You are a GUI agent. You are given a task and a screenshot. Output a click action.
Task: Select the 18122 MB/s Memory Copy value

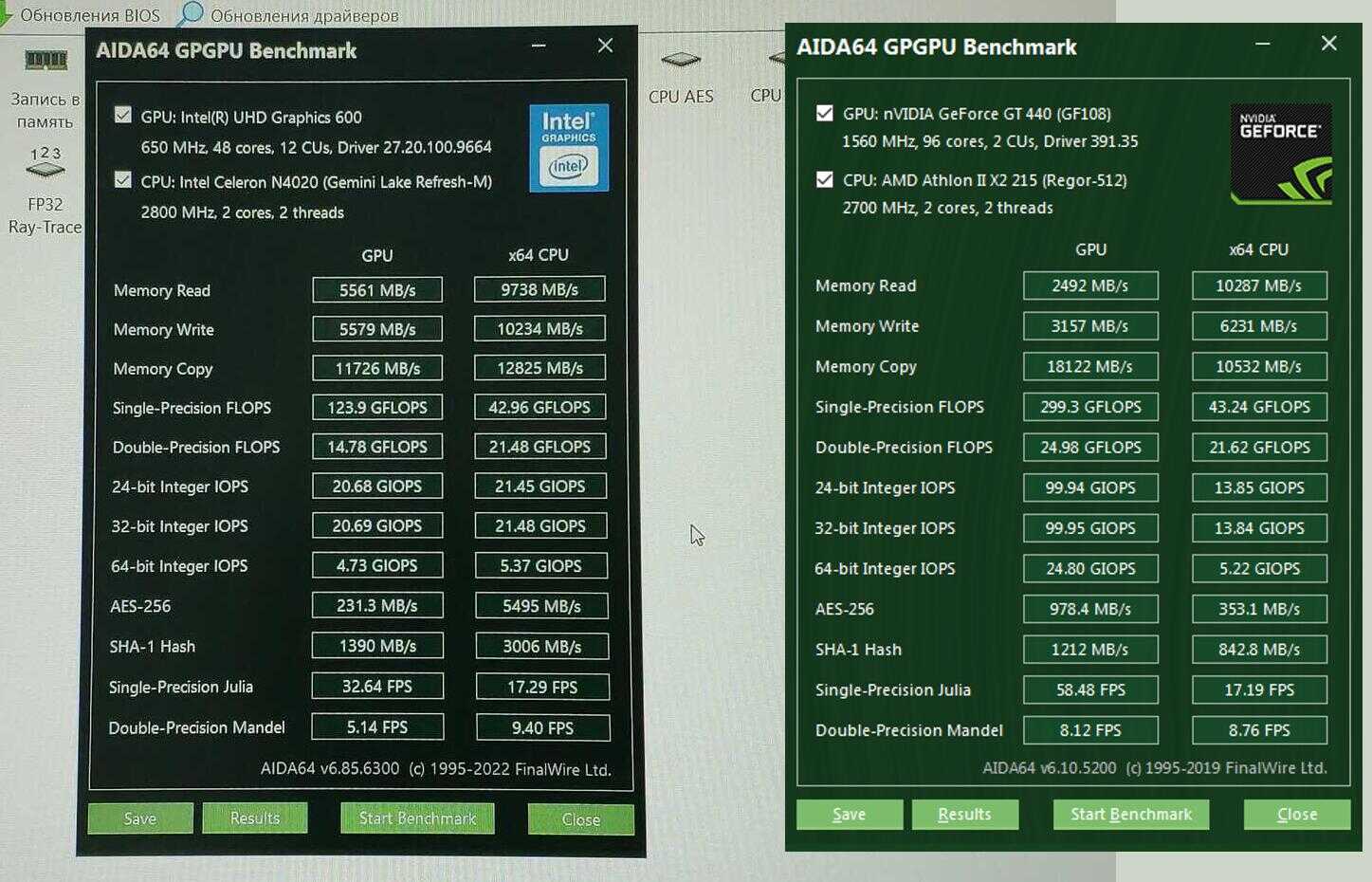[1090, 367]
